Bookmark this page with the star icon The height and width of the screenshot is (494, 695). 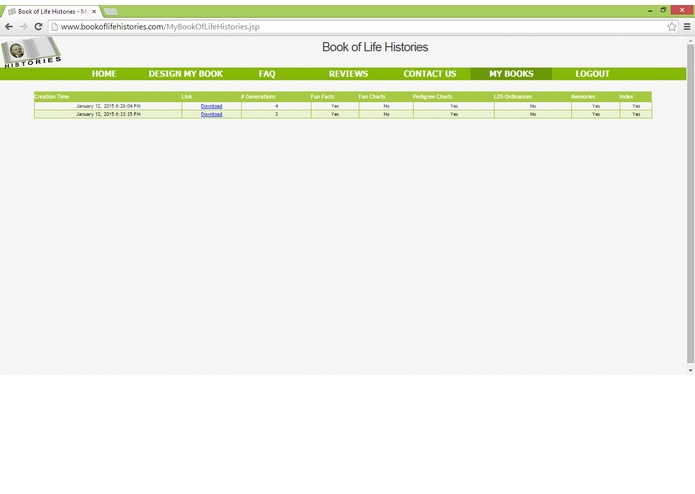click(x=672, y=27)
